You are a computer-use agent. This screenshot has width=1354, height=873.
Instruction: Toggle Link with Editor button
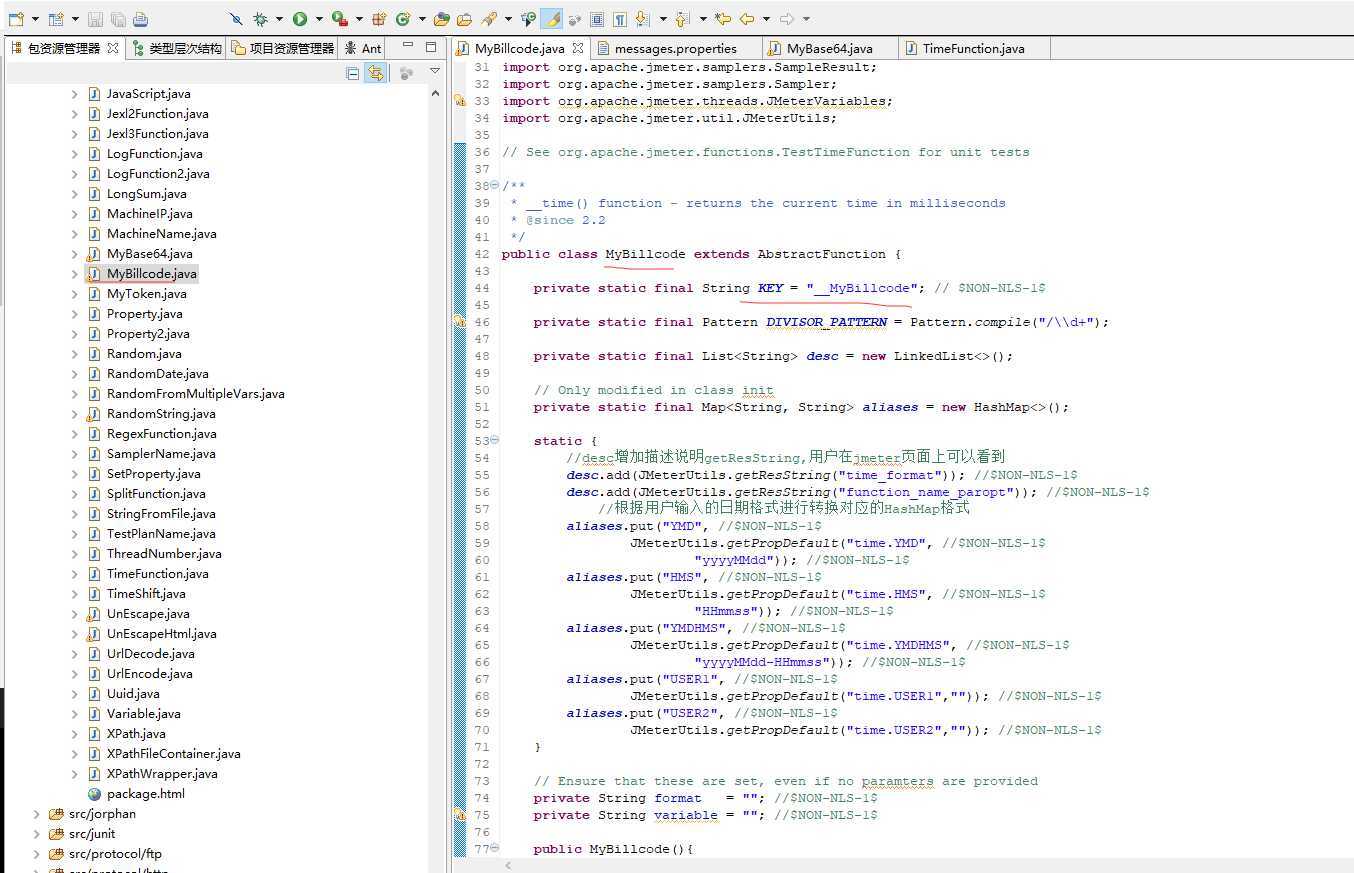tap(375, 73)
